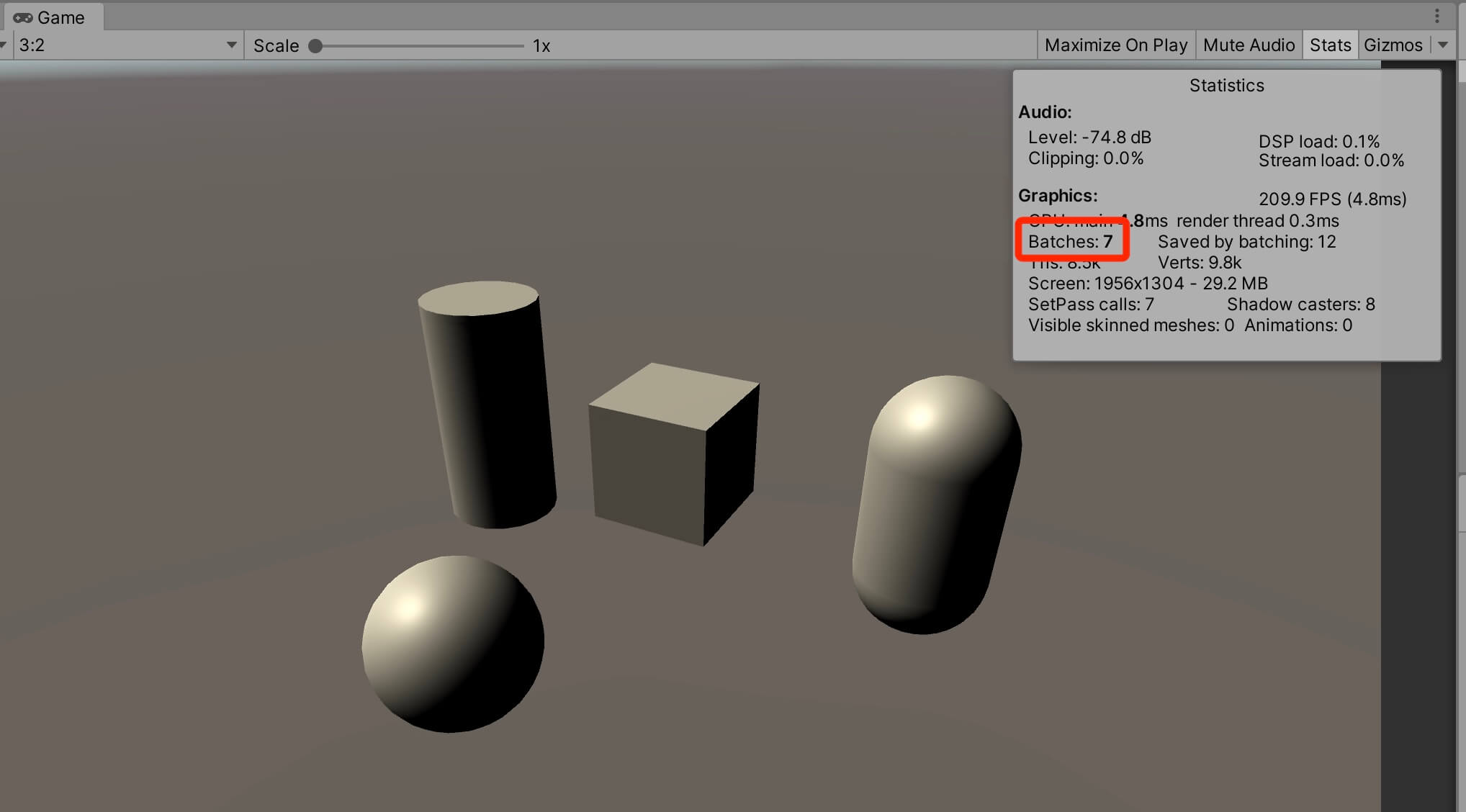
Task: Click 'Saved by batching: 12' statistic
Action: (x=1246, y=242)
